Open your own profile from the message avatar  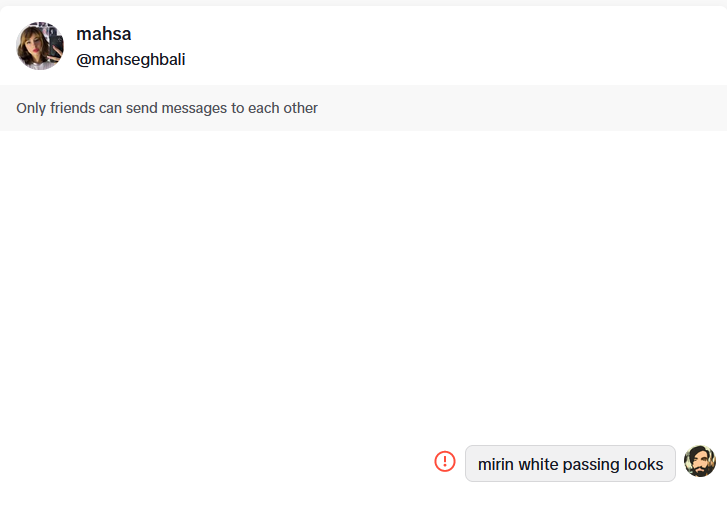coord(700,461)
